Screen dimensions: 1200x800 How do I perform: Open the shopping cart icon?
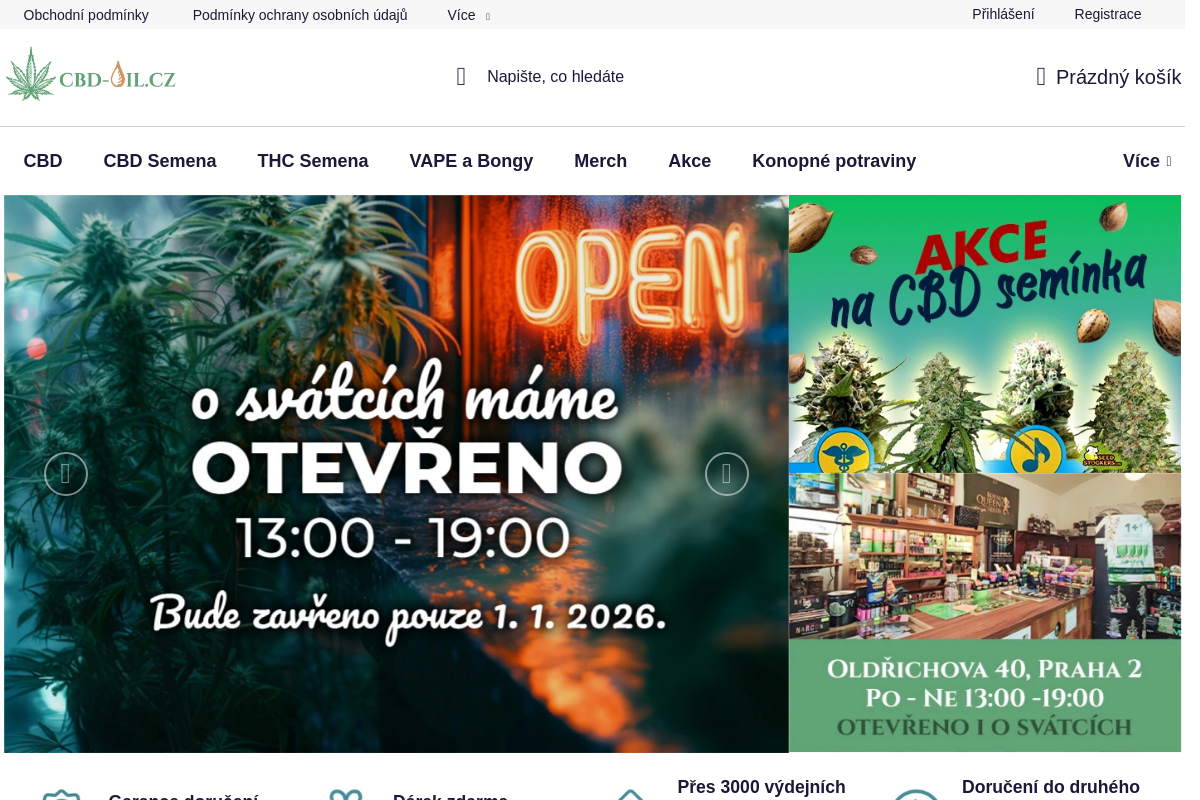tap(1041, 77)
